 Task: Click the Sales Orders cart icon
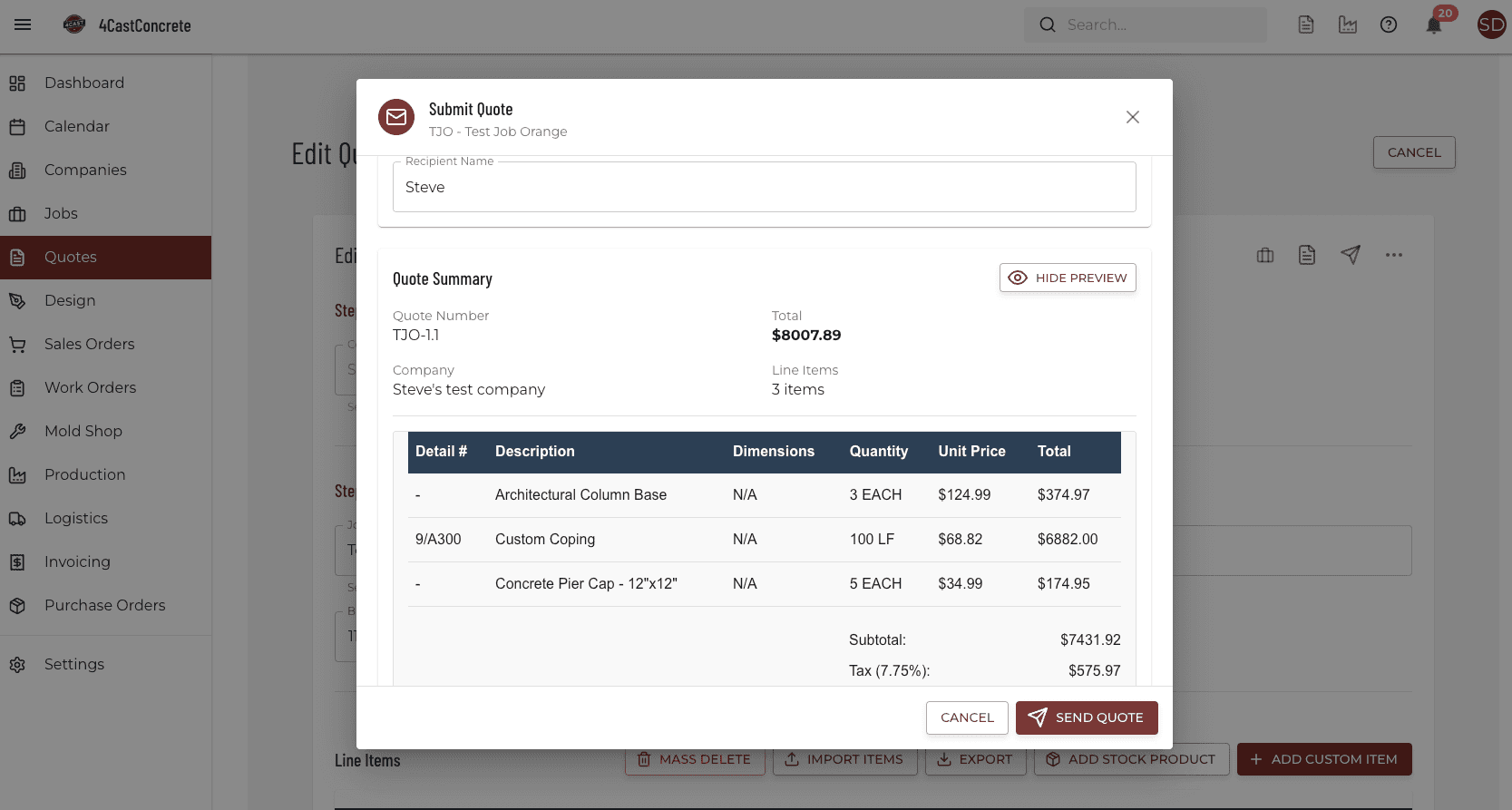[x=17, y=345]
